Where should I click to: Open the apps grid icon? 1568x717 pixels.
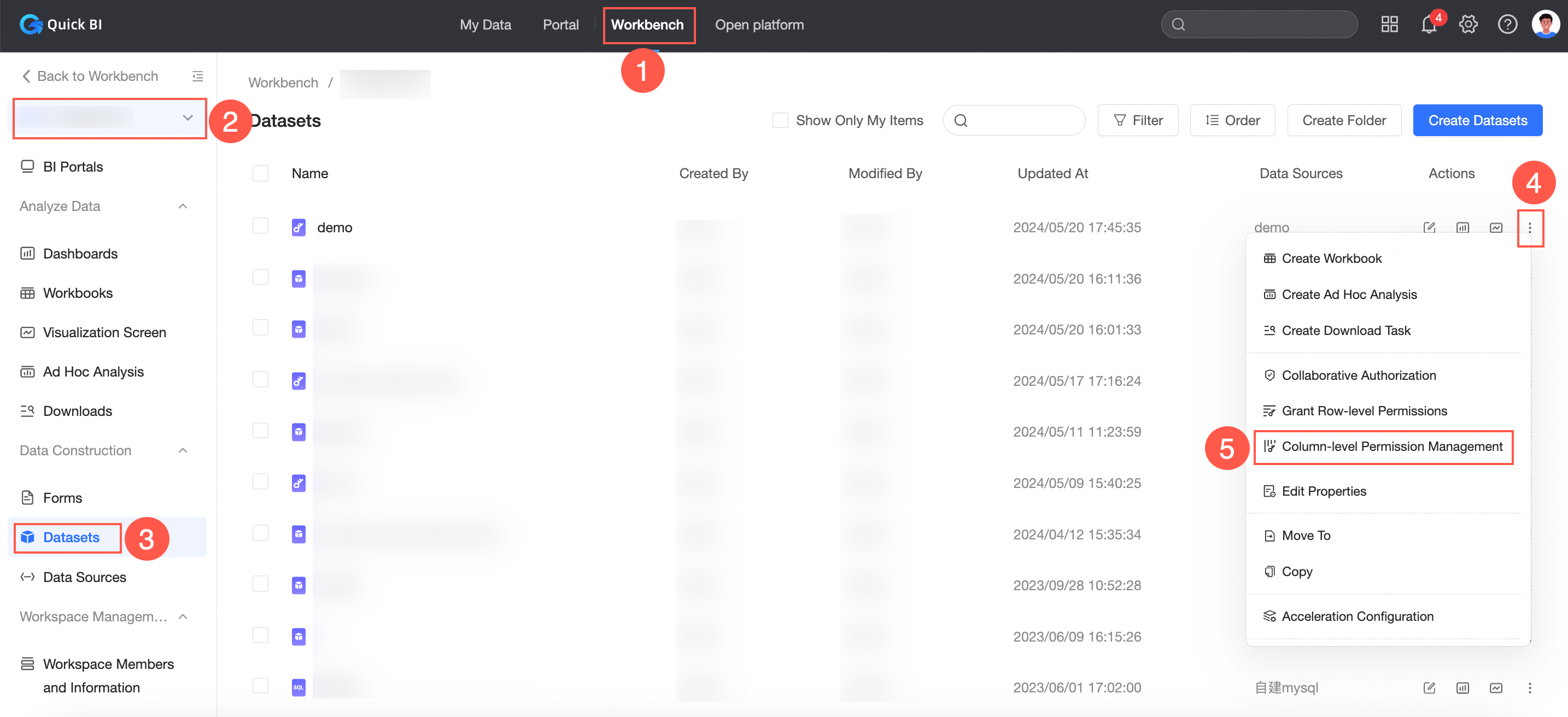click(1389, 25)
